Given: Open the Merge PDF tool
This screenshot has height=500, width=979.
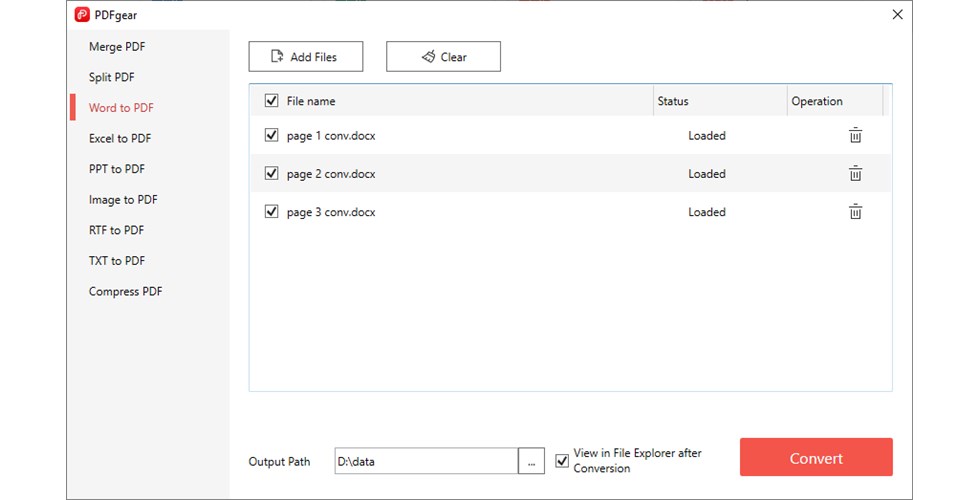Looking at the screenshot, I should tap(117, 47).
